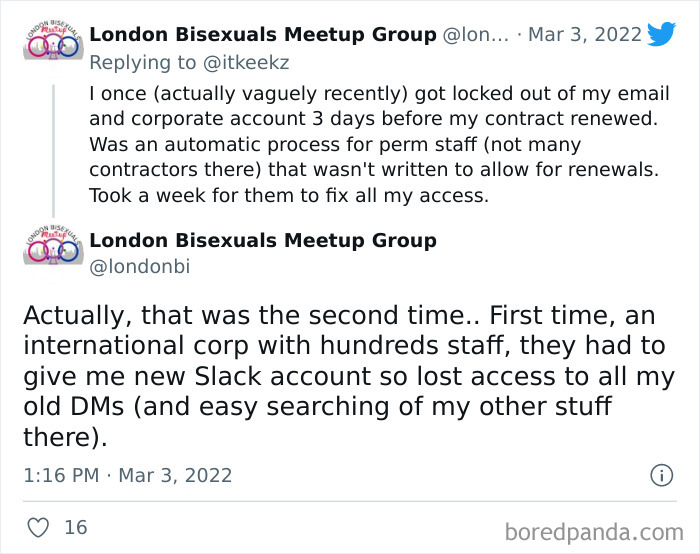Open the author name above @londonbi
The width and height of the screenshot is (700, 554).
pos(263,240)
